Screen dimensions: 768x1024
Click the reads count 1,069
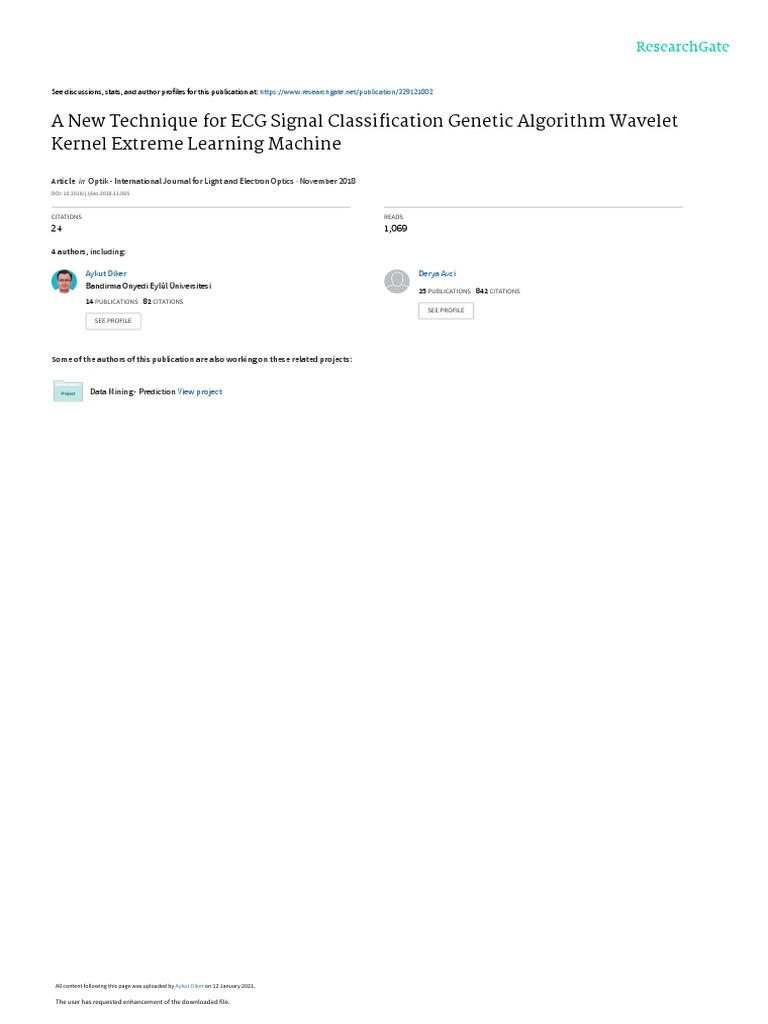[395, 229]
